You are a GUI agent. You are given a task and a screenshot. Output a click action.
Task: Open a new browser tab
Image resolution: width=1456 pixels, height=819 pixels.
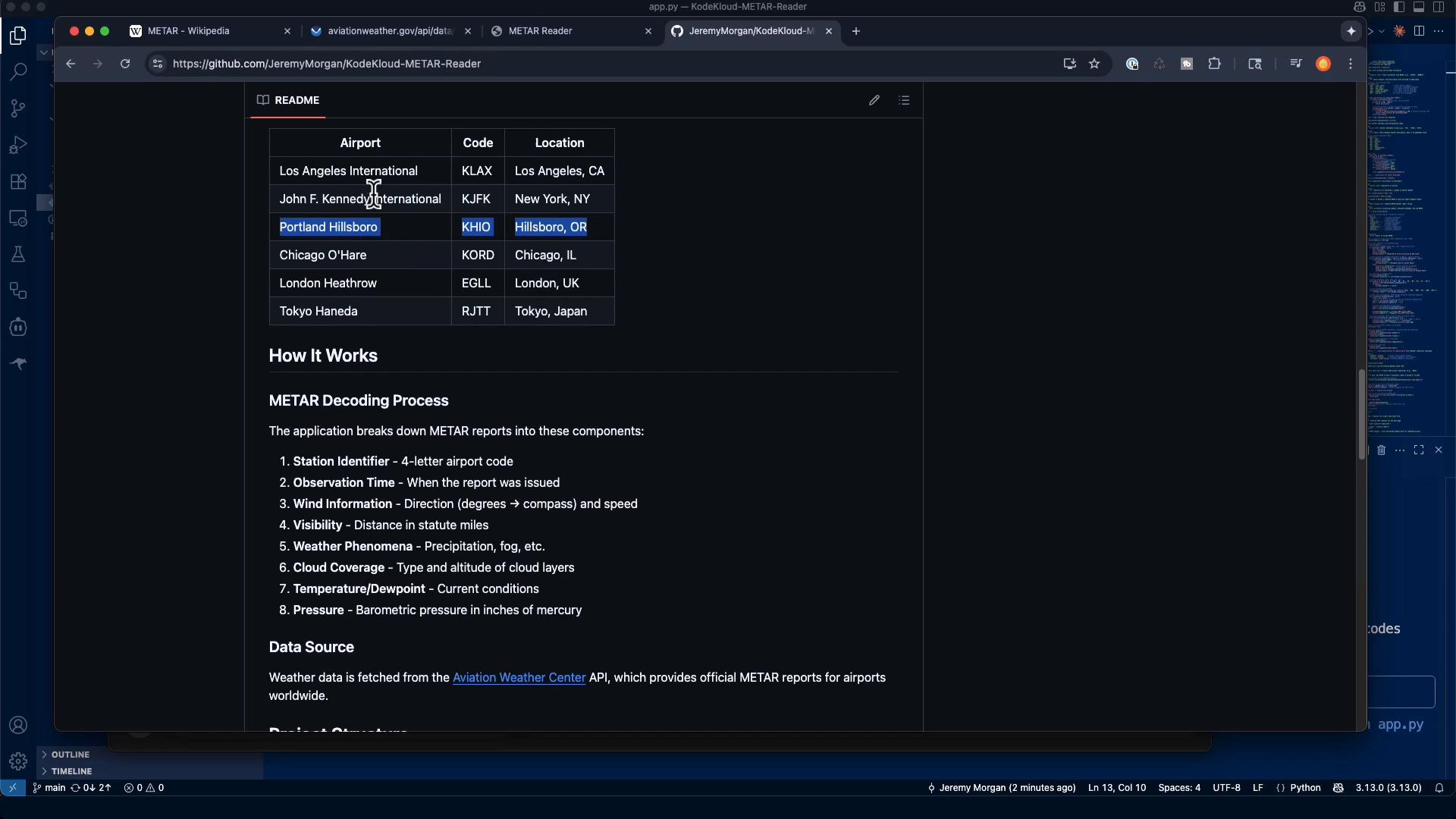coord(856,31)
